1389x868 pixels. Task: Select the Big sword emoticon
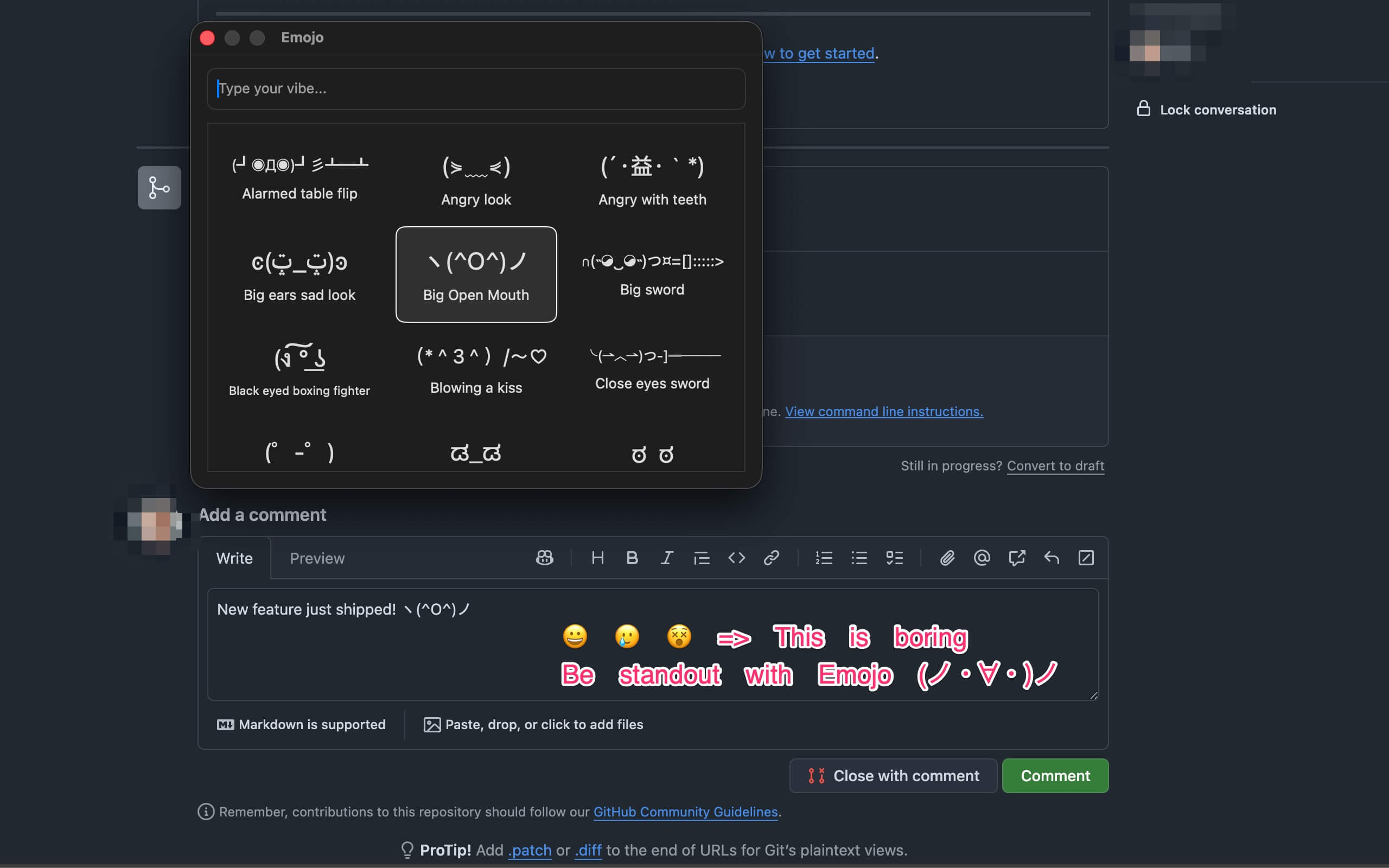652,275
